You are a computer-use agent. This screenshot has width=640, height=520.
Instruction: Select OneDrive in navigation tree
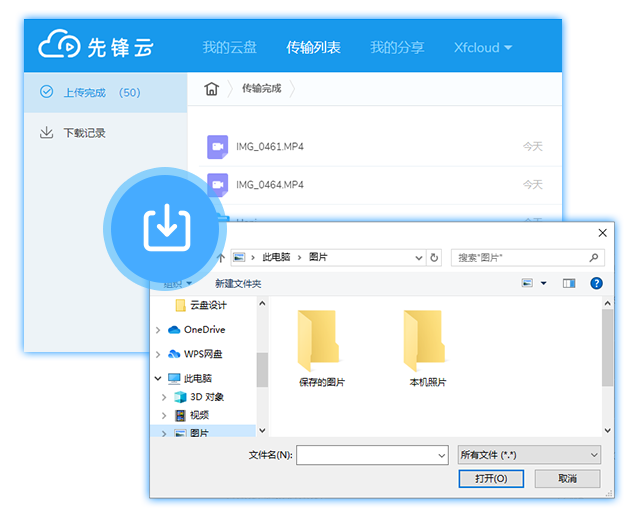click(197, 330)
